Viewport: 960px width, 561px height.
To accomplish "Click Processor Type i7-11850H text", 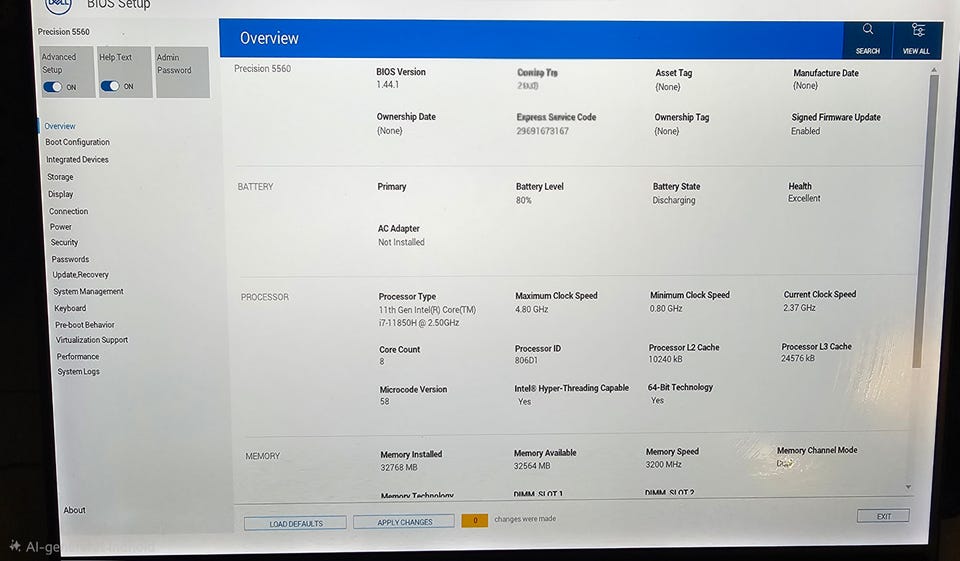I will click(419, 323).
